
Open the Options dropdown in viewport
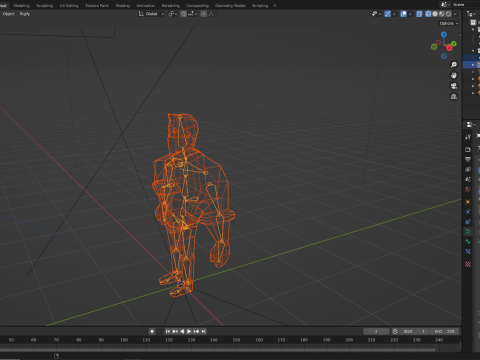tap(448, 23)
